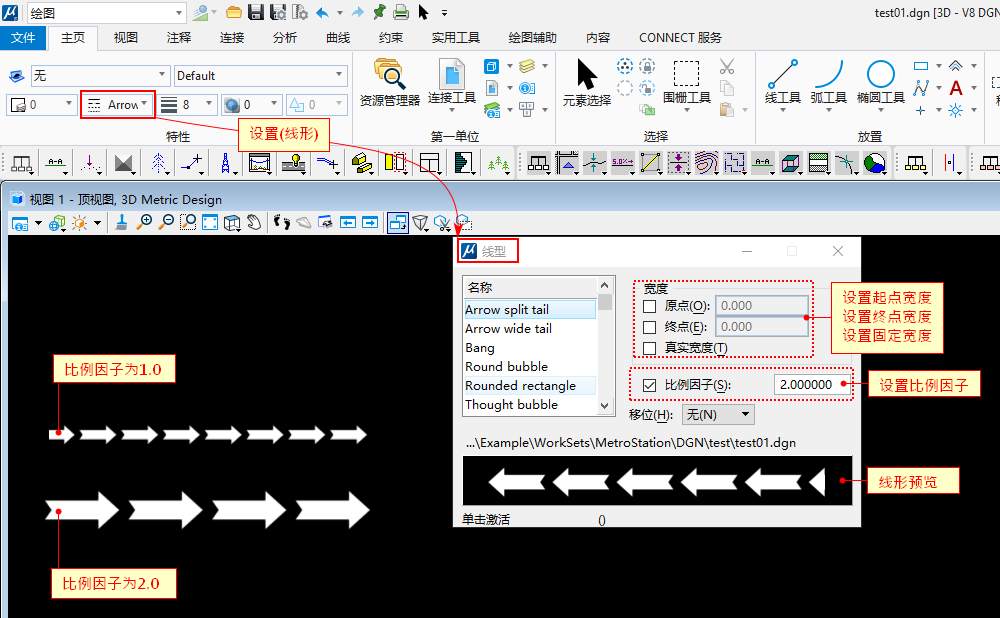Click View Next arrow in view toolbar
Viewport: 1000px width, 618px height.
[x=370, y=222]
